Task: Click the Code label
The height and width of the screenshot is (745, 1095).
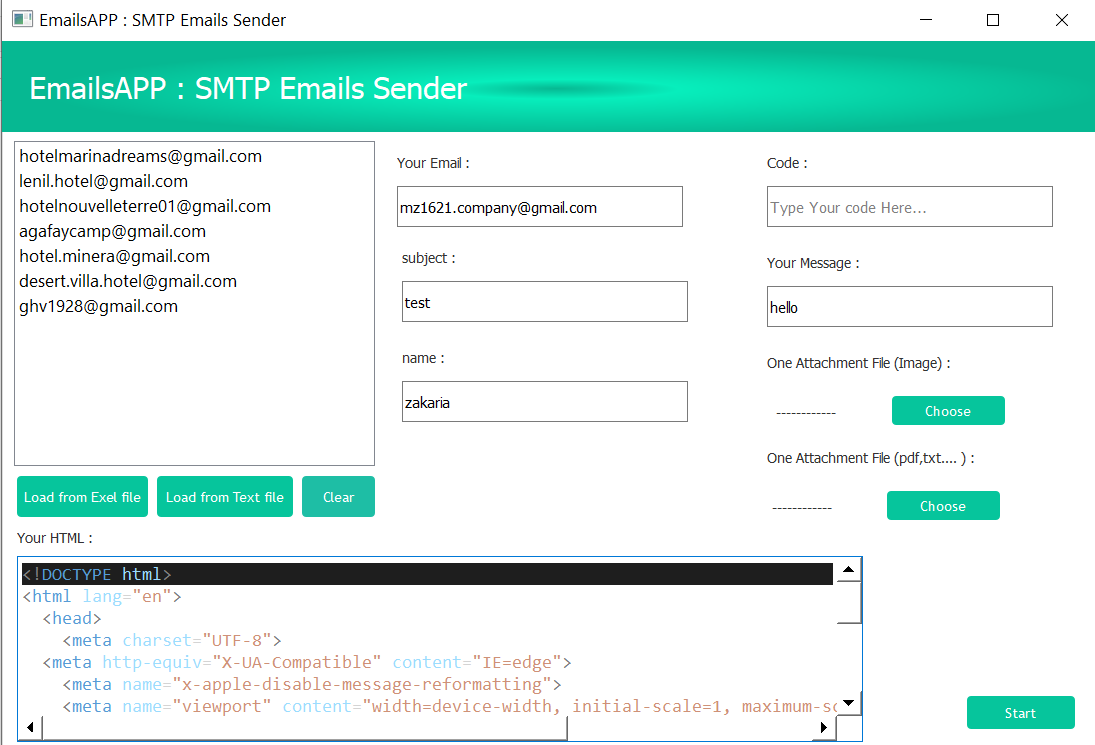Action: [x=787, y=163]
